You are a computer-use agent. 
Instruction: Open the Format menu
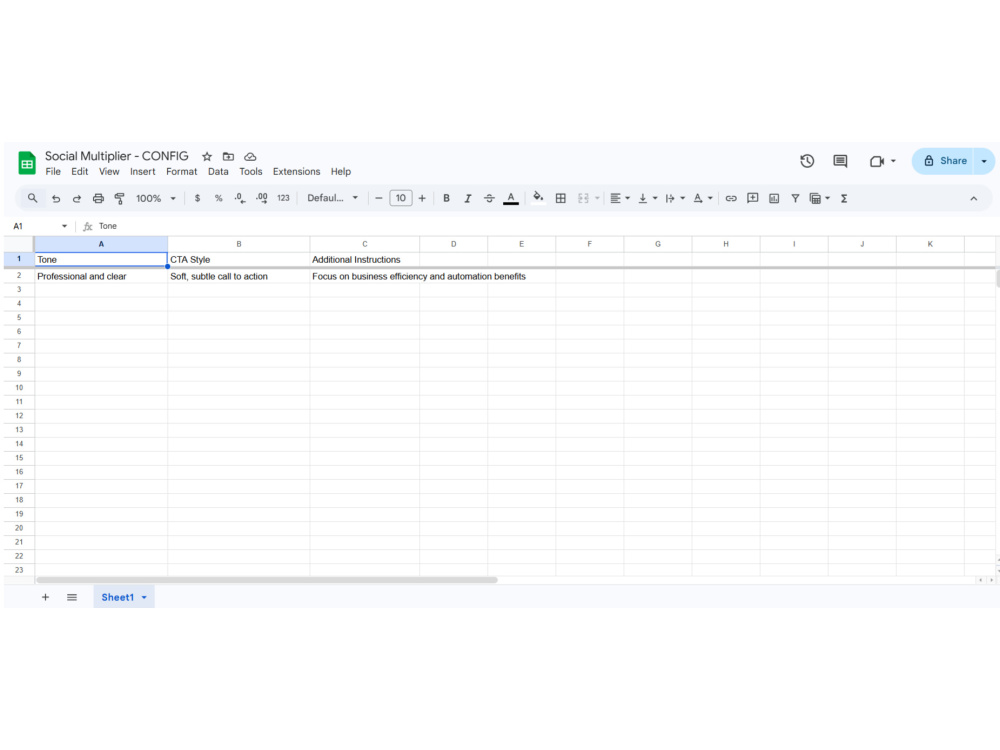point(182,172)
